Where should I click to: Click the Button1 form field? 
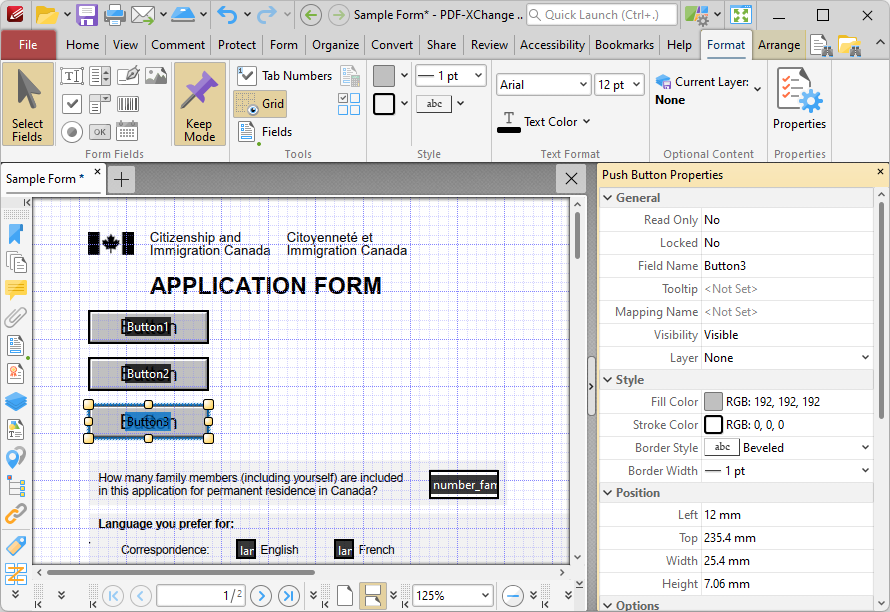[x=148, y=327]
